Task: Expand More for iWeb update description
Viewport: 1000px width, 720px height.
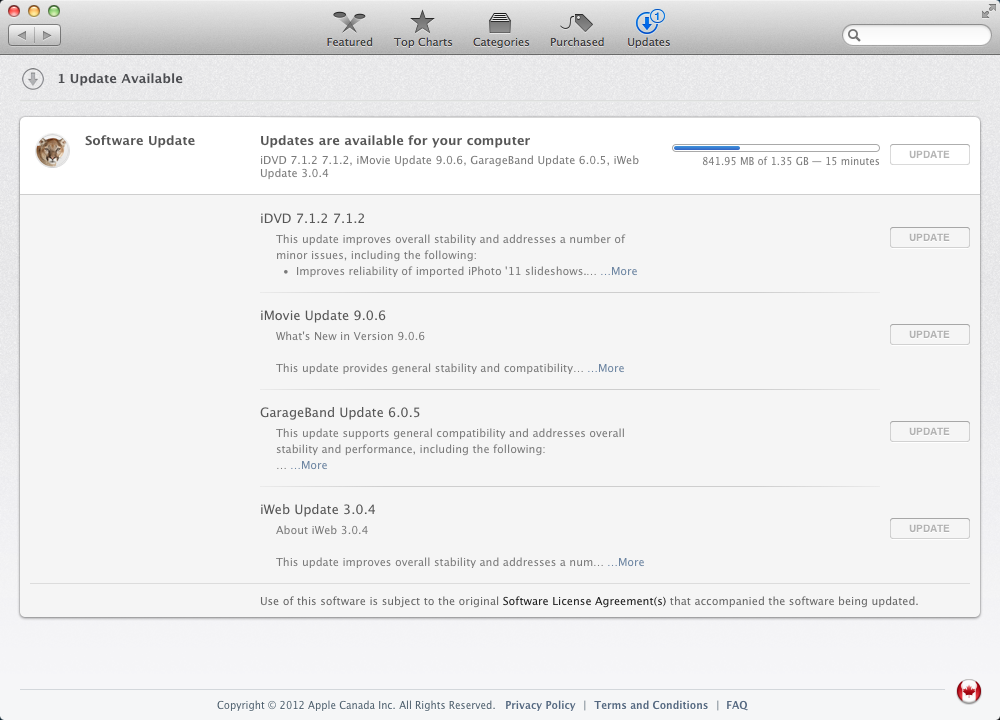Action: pos(626,562)
